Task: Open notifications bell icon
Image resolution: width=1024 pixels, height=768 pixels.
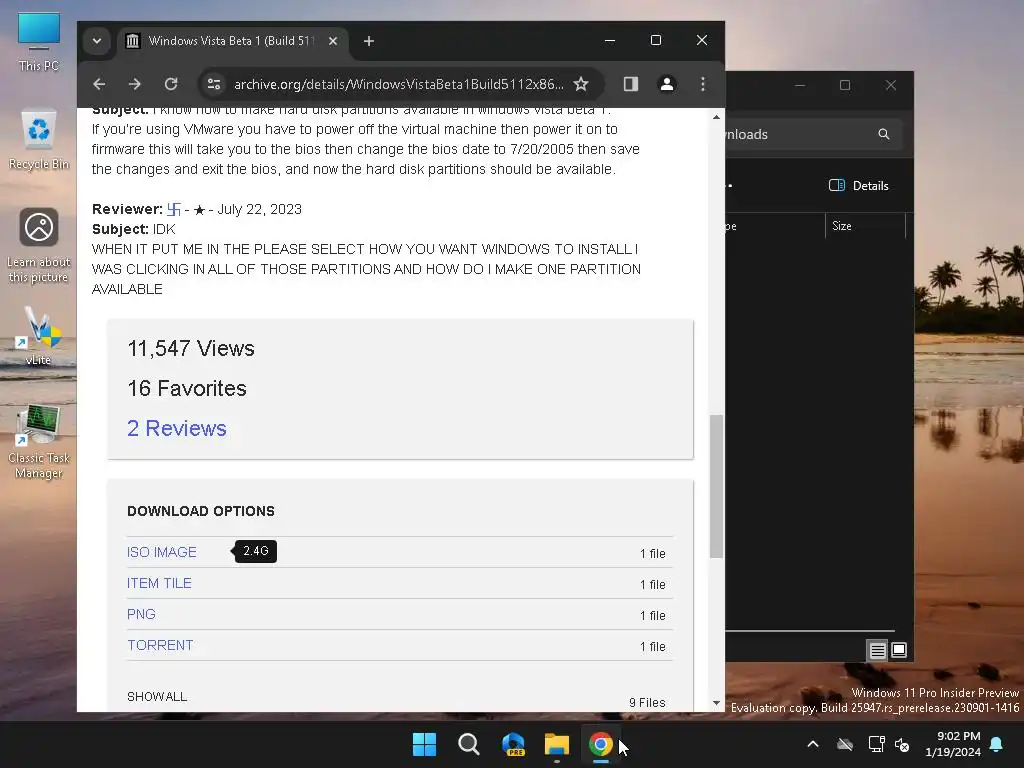Action: pos(997,744)
